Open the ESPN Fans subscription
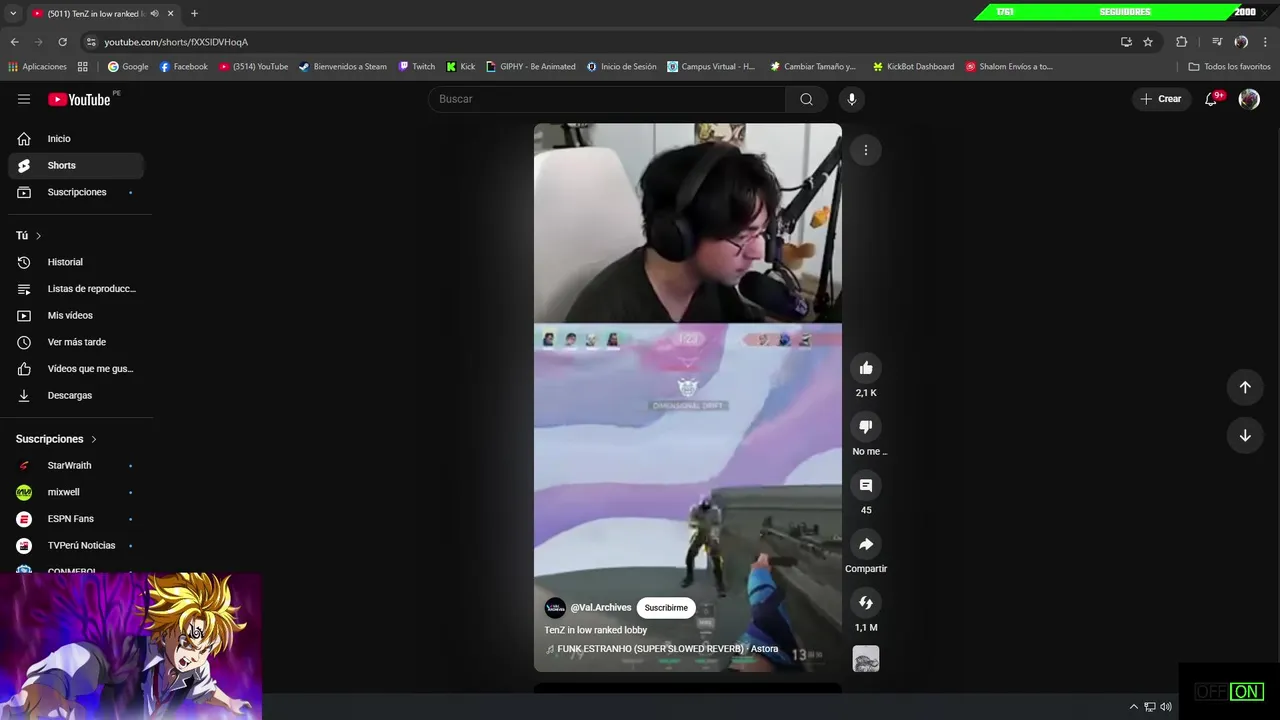The image size is (1280, 720). tap(76, 519)
